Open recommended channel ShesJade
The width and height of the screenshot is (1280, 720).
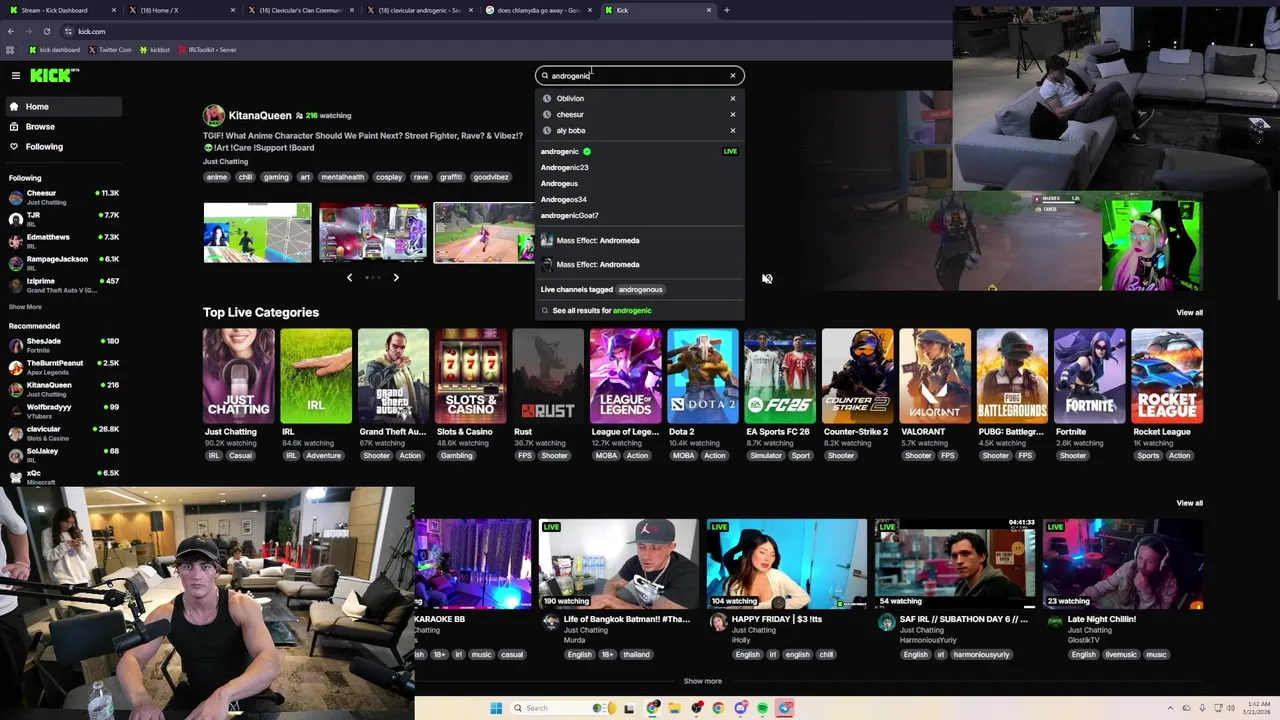pyautogui.click(x=62, y=345)
